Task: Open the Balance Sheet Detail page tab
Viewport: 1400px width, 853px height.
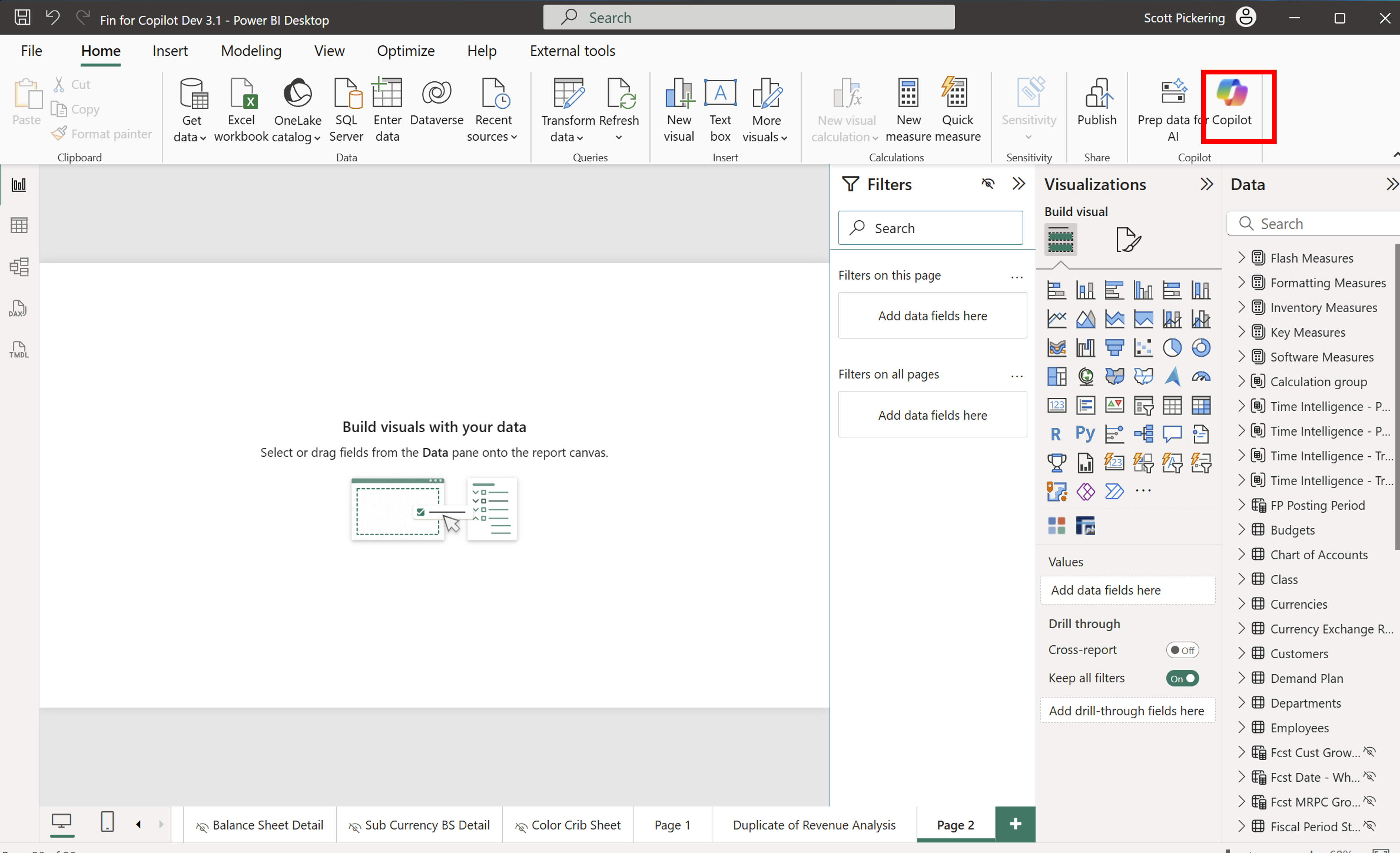Action: coord(260,825)
